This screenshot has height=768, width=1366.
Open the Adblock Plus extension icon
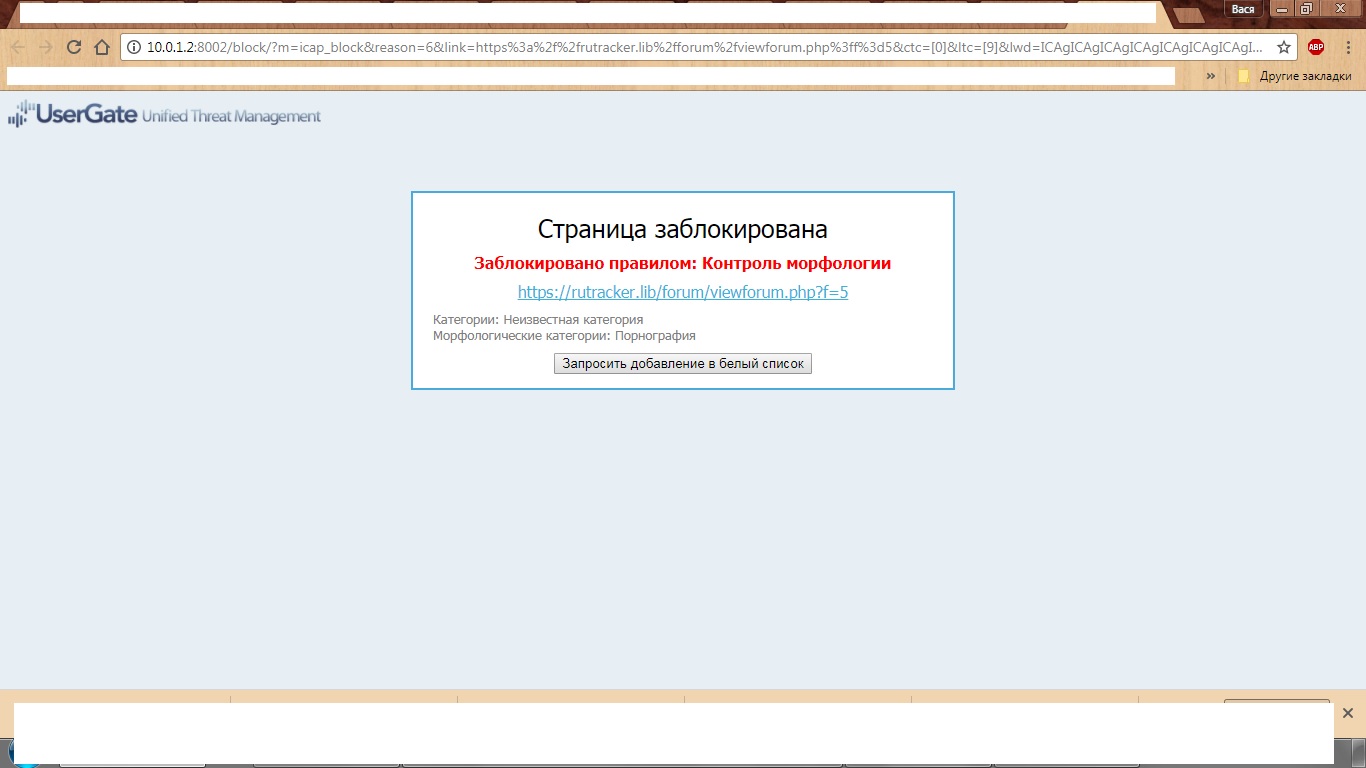1316,47
